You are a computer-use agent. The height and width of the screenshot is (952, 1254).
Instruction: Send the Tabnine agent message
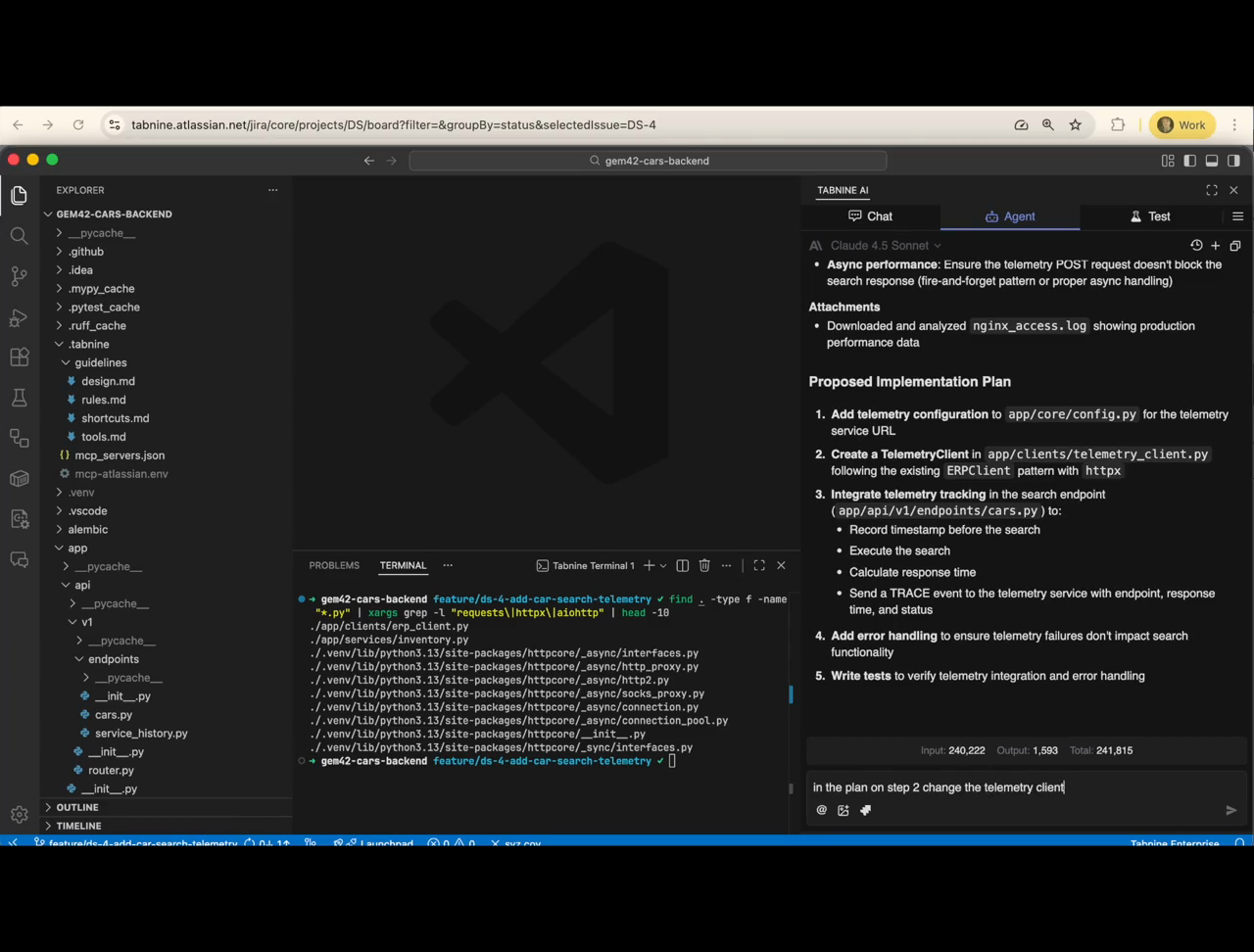(1231, 810)
